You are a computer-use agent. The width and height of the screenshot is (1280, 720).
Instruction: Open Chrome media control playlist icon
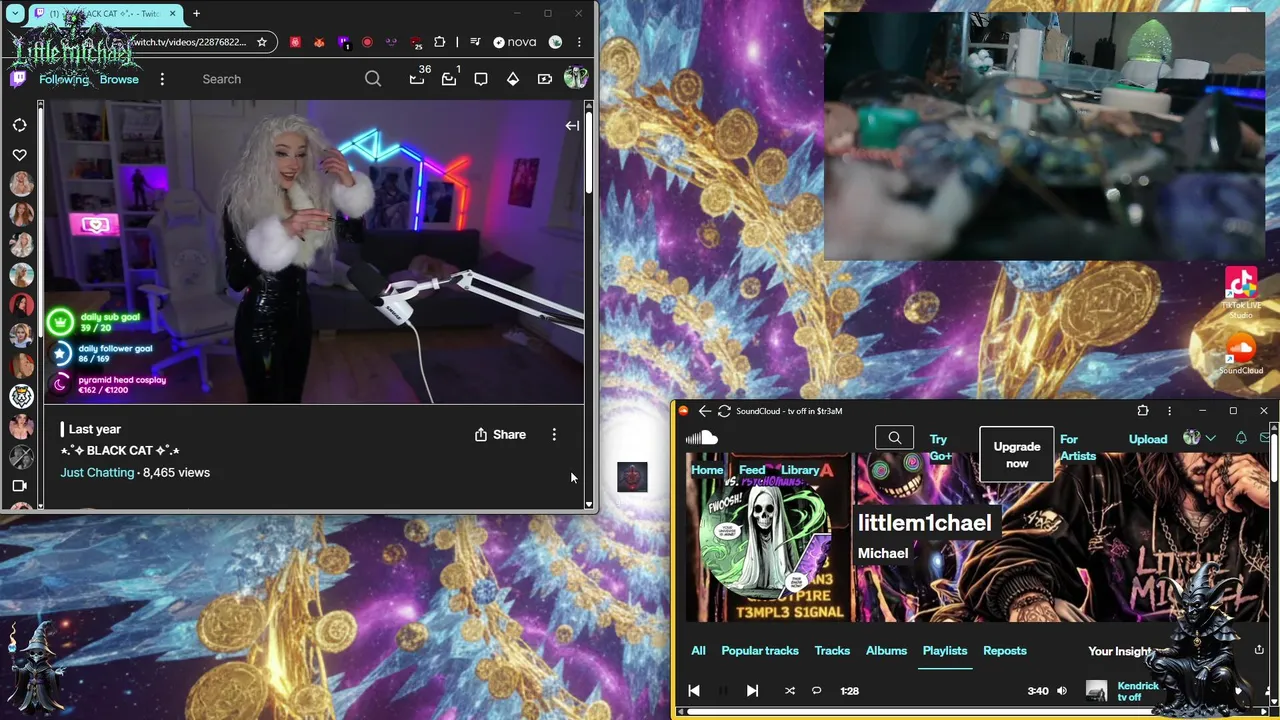click(x=475, y=42)
